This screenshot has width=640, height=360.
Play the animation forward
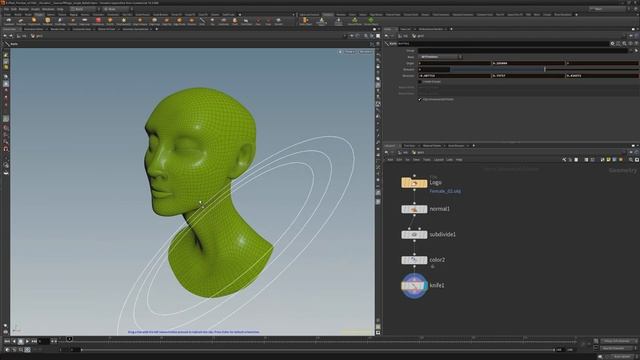pos(27,341)
